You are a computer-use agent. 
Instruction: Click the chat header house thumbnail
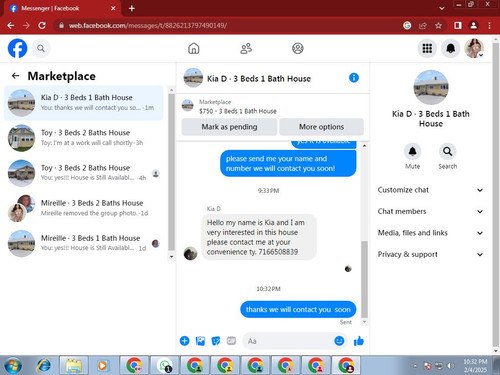point(193,78)
